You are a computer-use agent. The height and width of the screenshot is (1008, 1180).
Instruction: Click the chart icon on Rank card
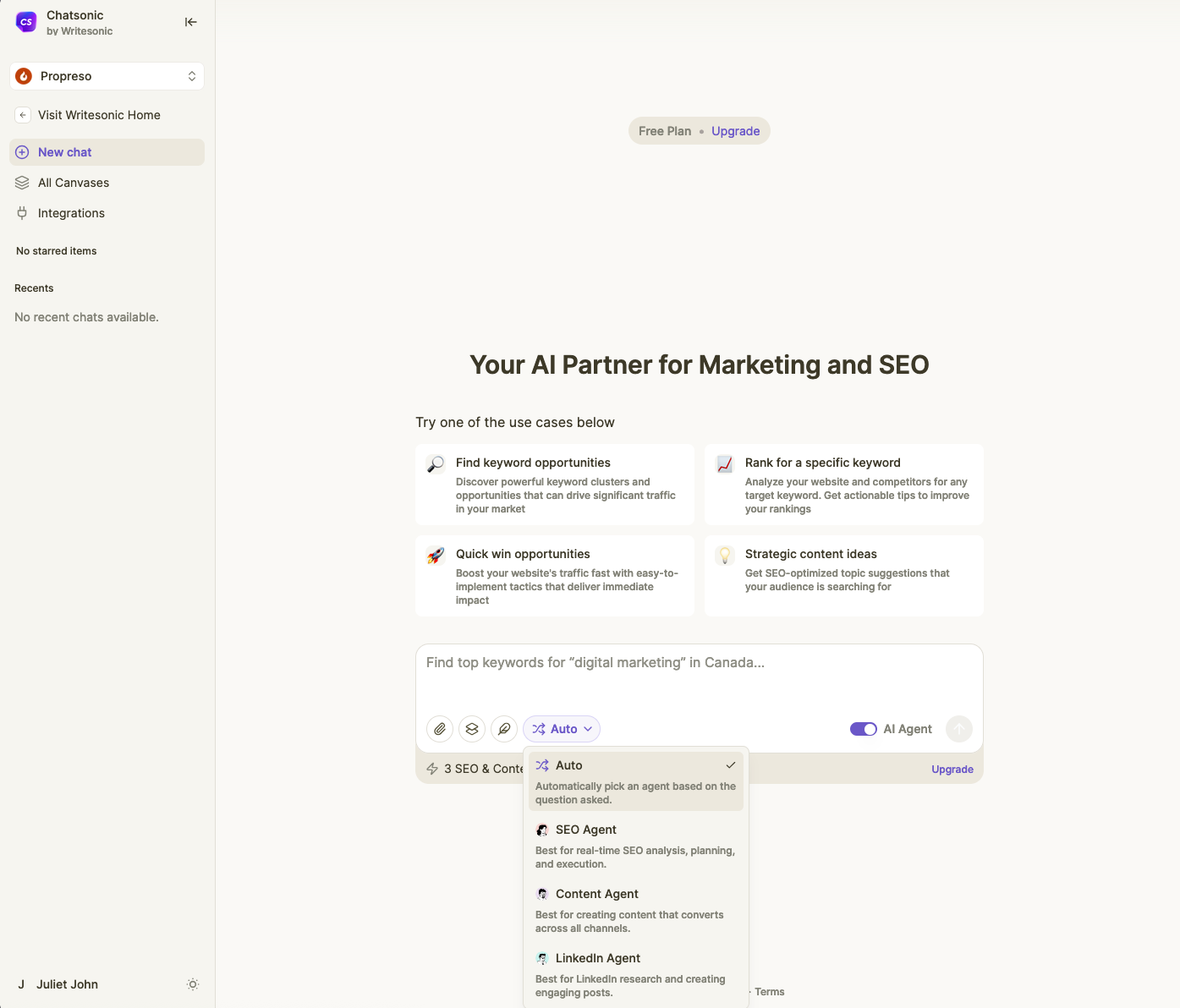(725, 464)
